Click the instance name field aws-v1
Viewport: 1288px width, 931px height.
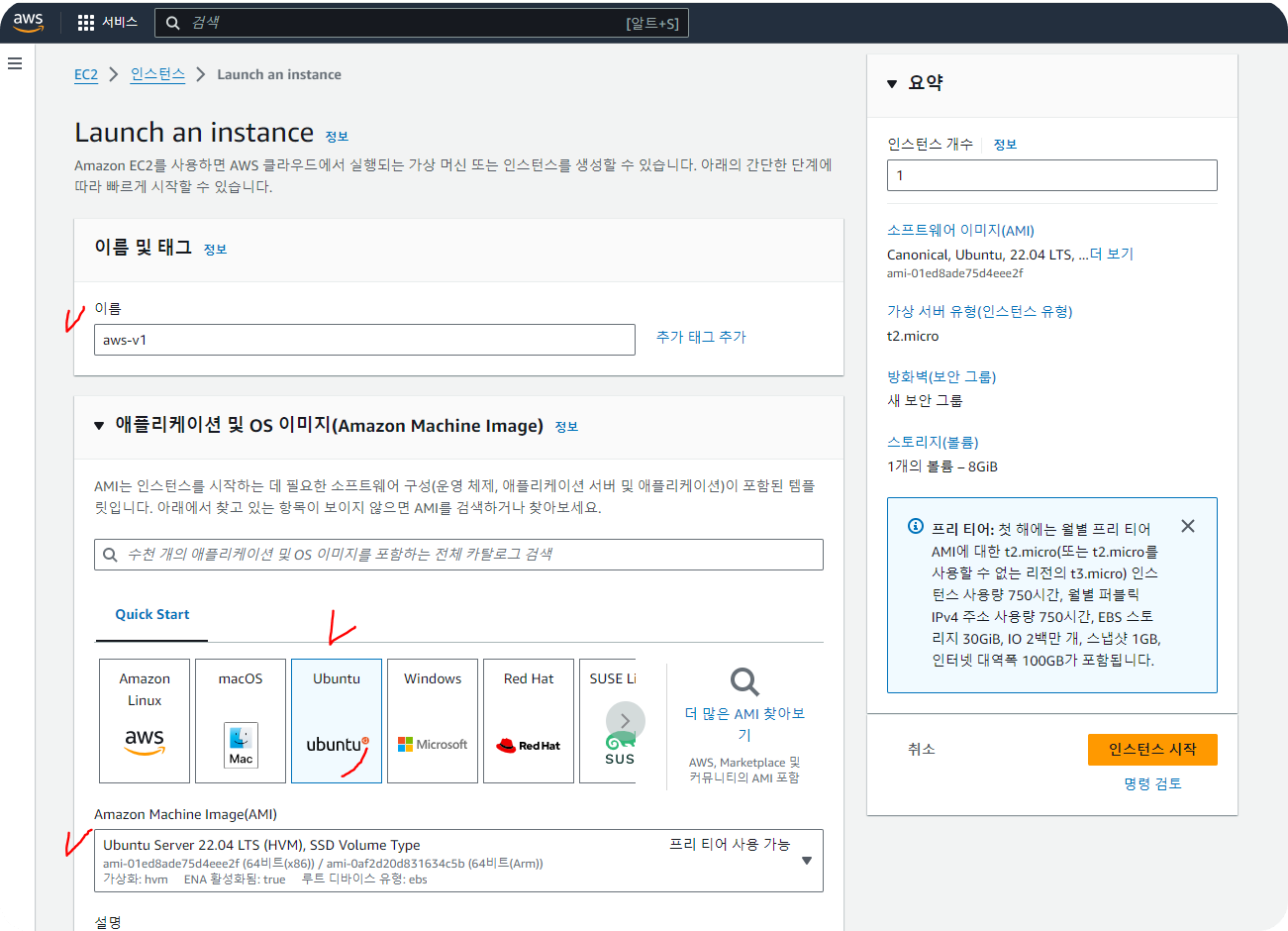point(364,340)
